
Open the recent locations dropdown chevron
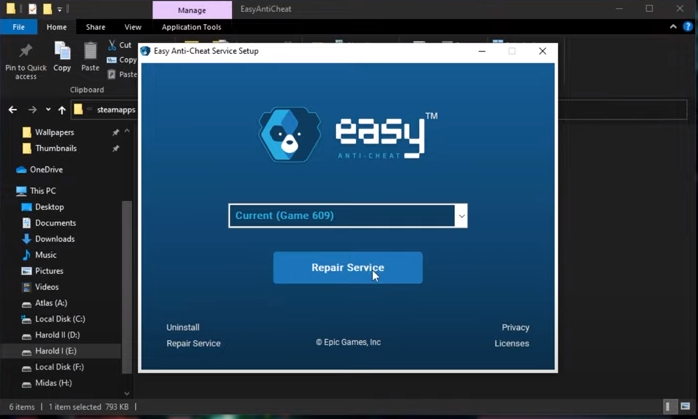pos(48,110)
